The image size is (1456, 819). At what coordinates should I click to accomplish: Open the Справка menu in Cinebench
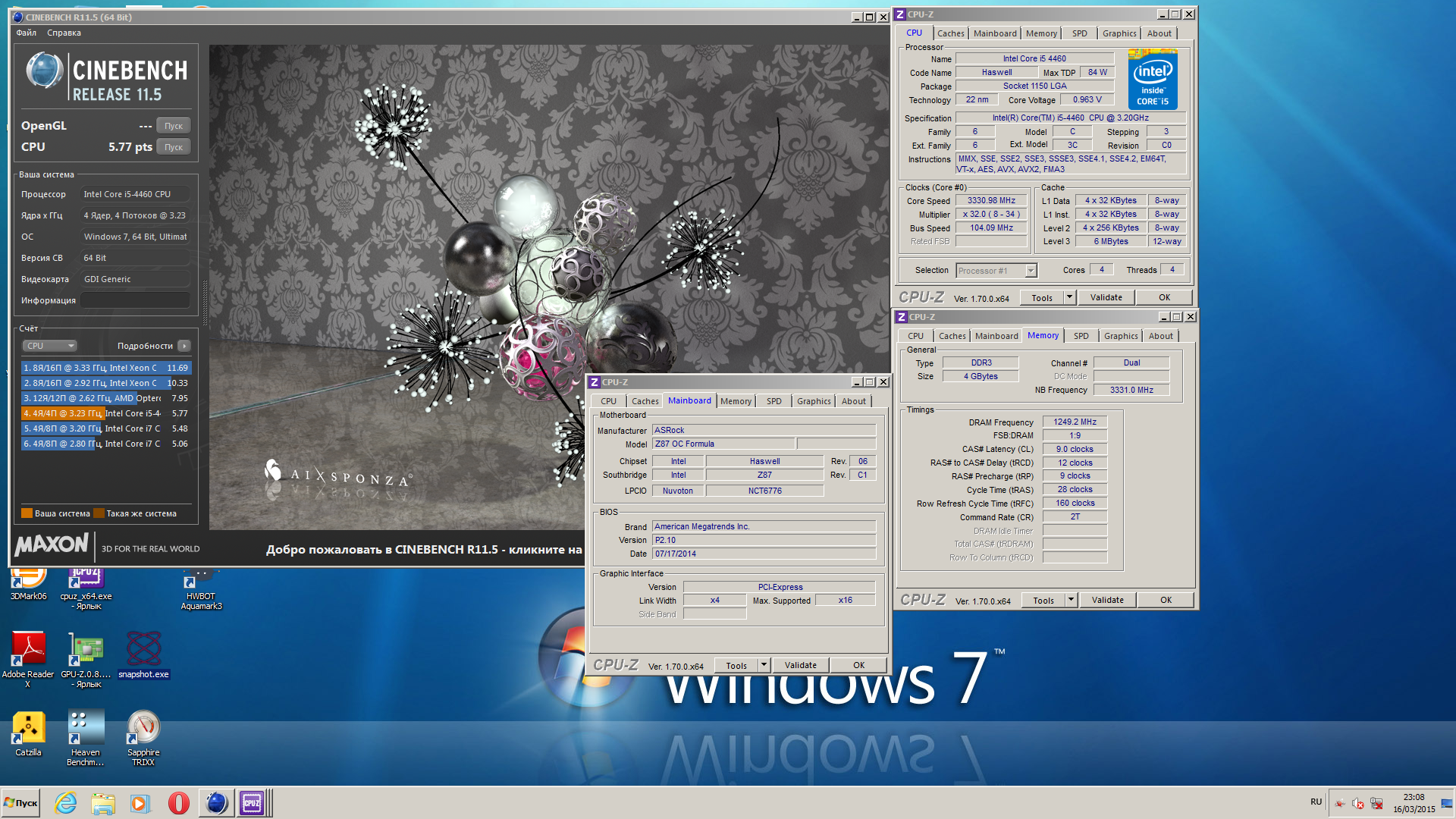pyautogui.click(x=64, y=33)
